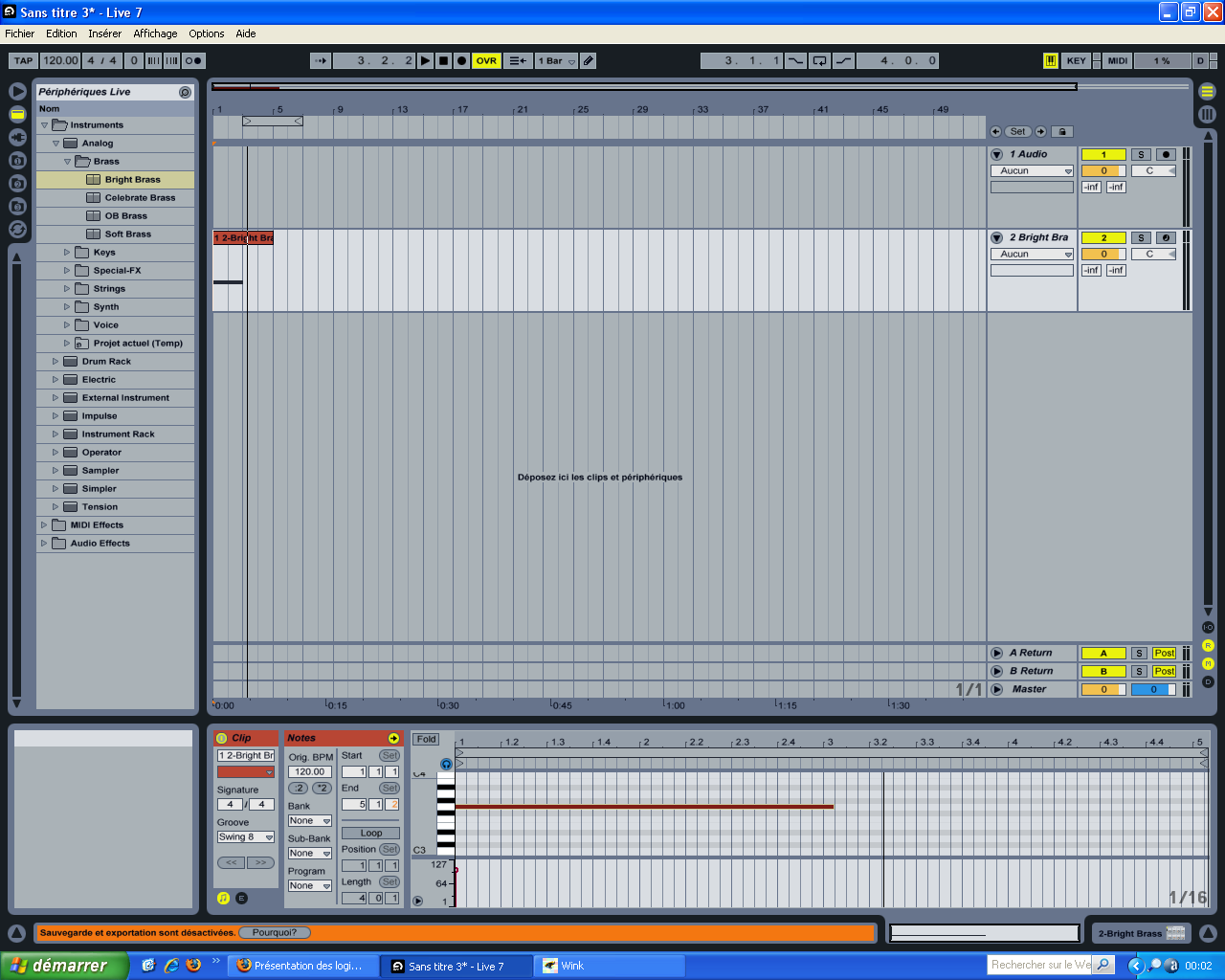Open File Browser 3
The height and width of the screenshot is (980, 1225).
click(17, 206)
